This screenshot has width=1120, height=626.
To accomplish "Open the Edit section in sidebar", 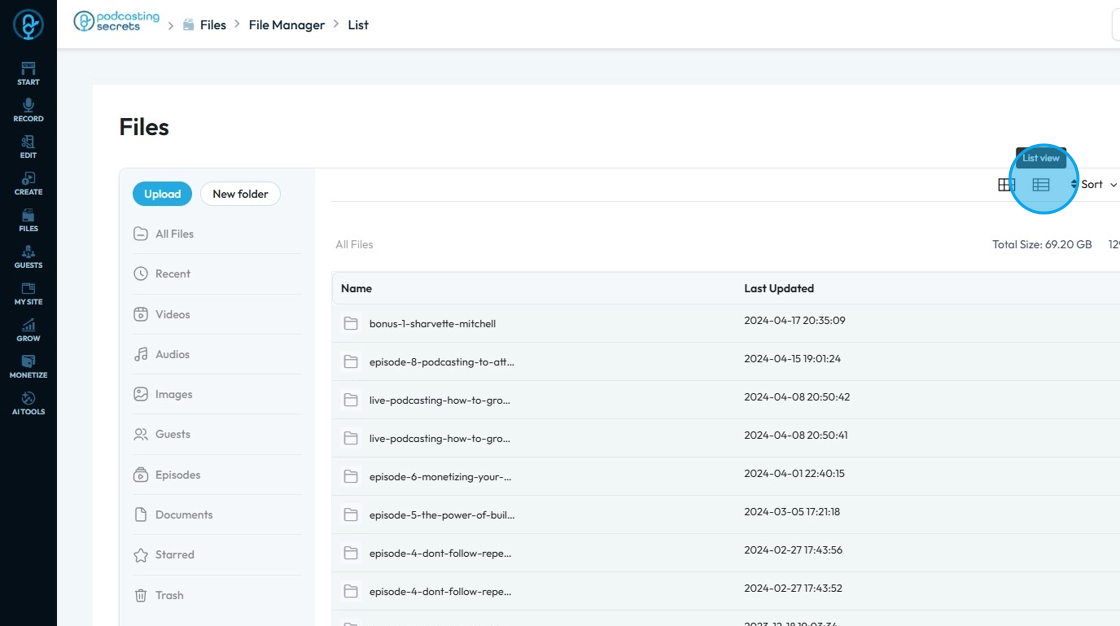I will click(x=28, y=146).
